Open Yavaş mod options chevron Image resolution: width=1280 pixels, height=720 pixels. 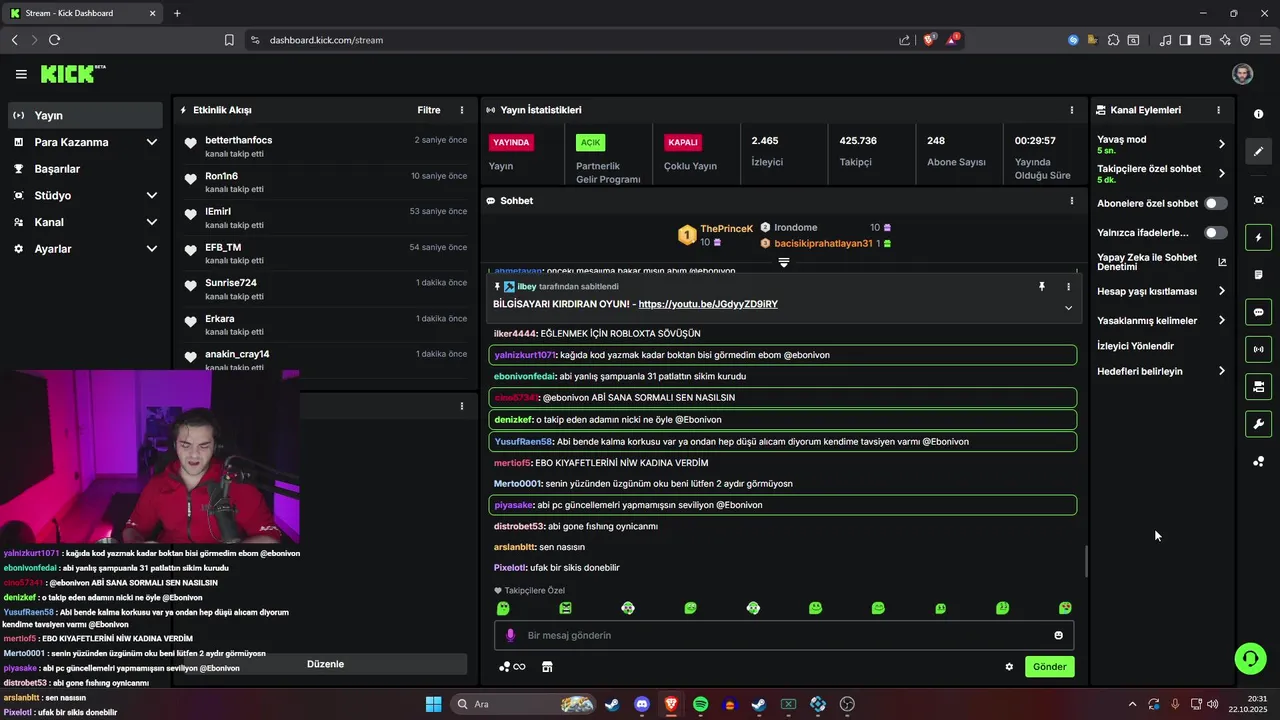[x=1221, y=144]
